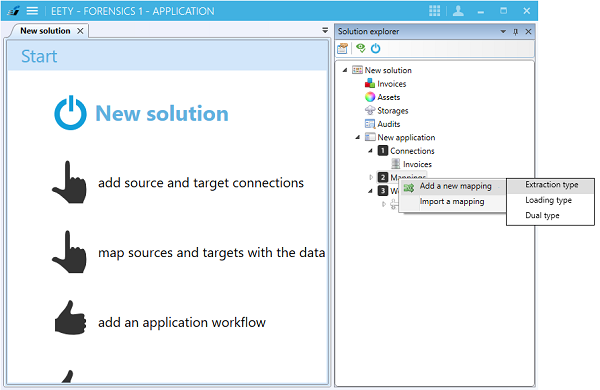Click the thumbs up icon beside add workflow
The width and height of the screenshot is (600, 390).
pos(70,318)
